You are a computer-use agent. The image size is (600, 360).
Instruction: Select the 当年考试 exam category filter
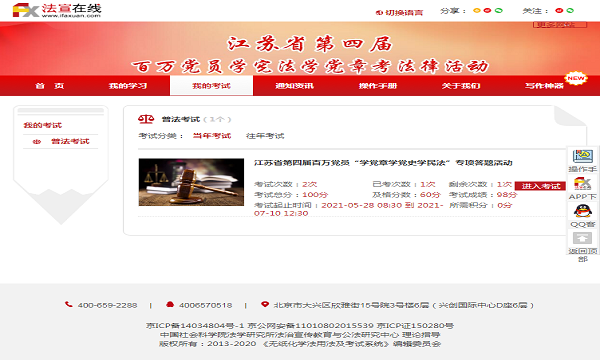[x=212, y=136]
